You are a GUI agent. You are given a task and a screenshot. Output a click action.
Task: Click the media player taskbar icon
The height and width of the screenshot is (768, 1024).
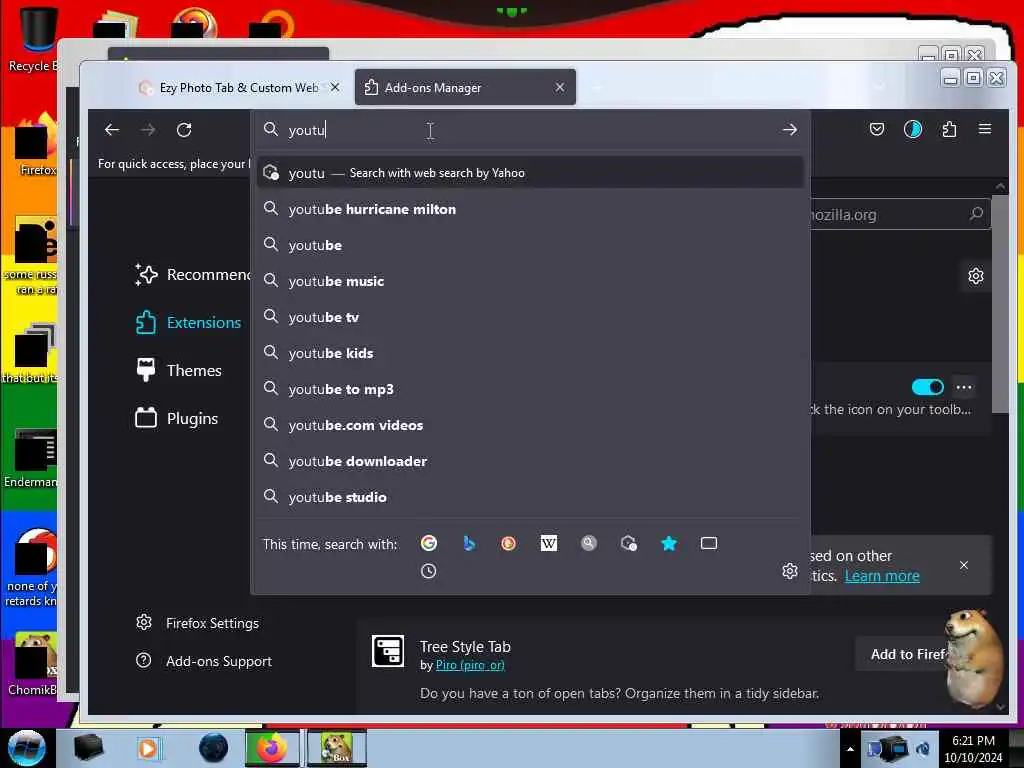(x=148, y=748)
